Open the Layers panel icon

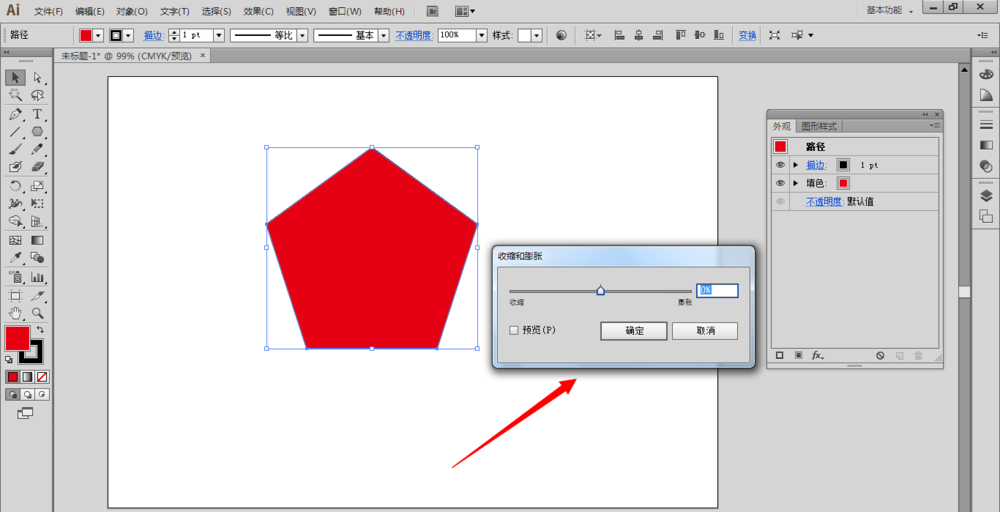(986, 196)
